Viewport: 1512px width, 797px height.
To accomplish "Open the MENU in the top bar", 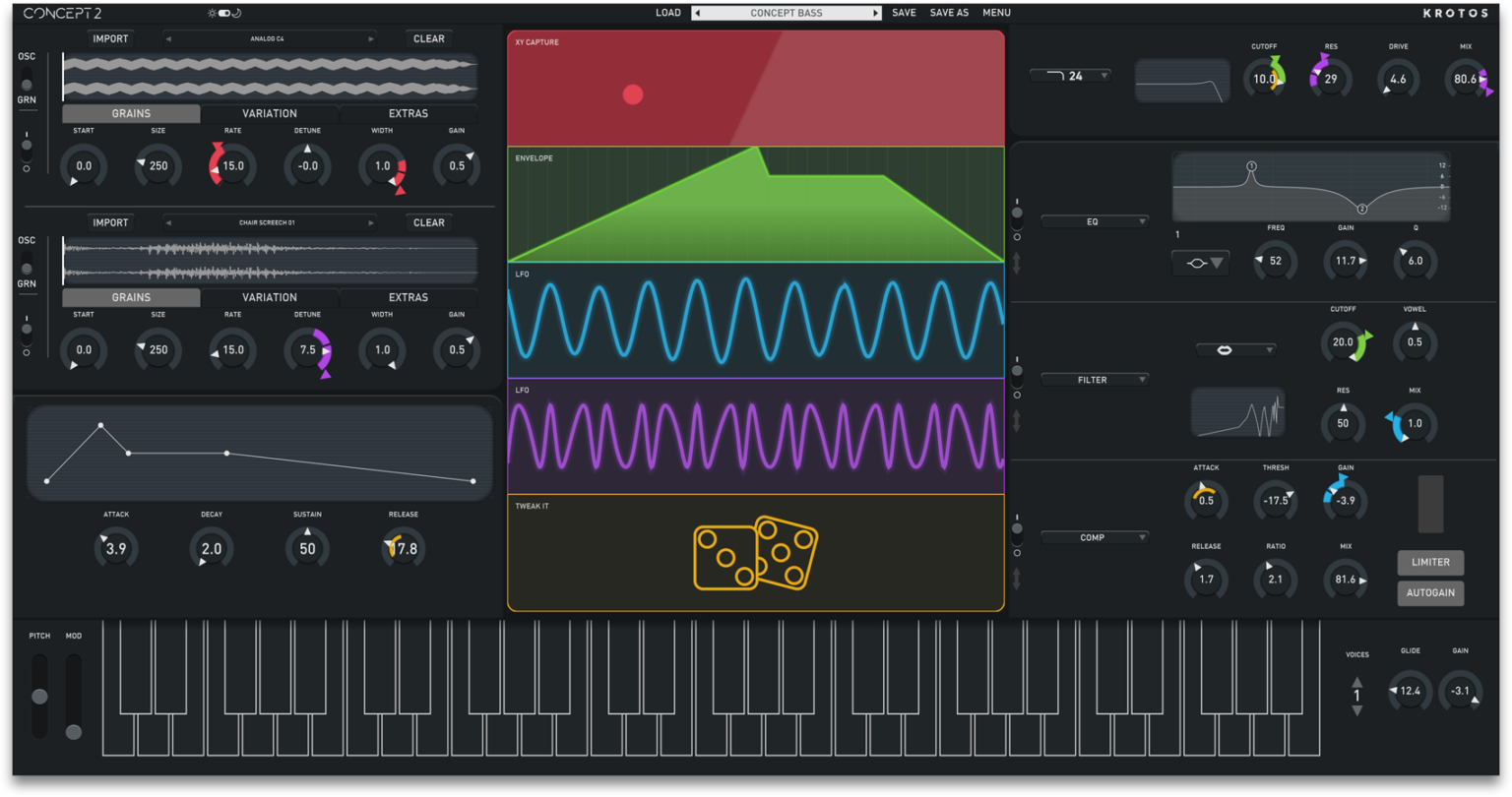I will click(x=996, y=13).
